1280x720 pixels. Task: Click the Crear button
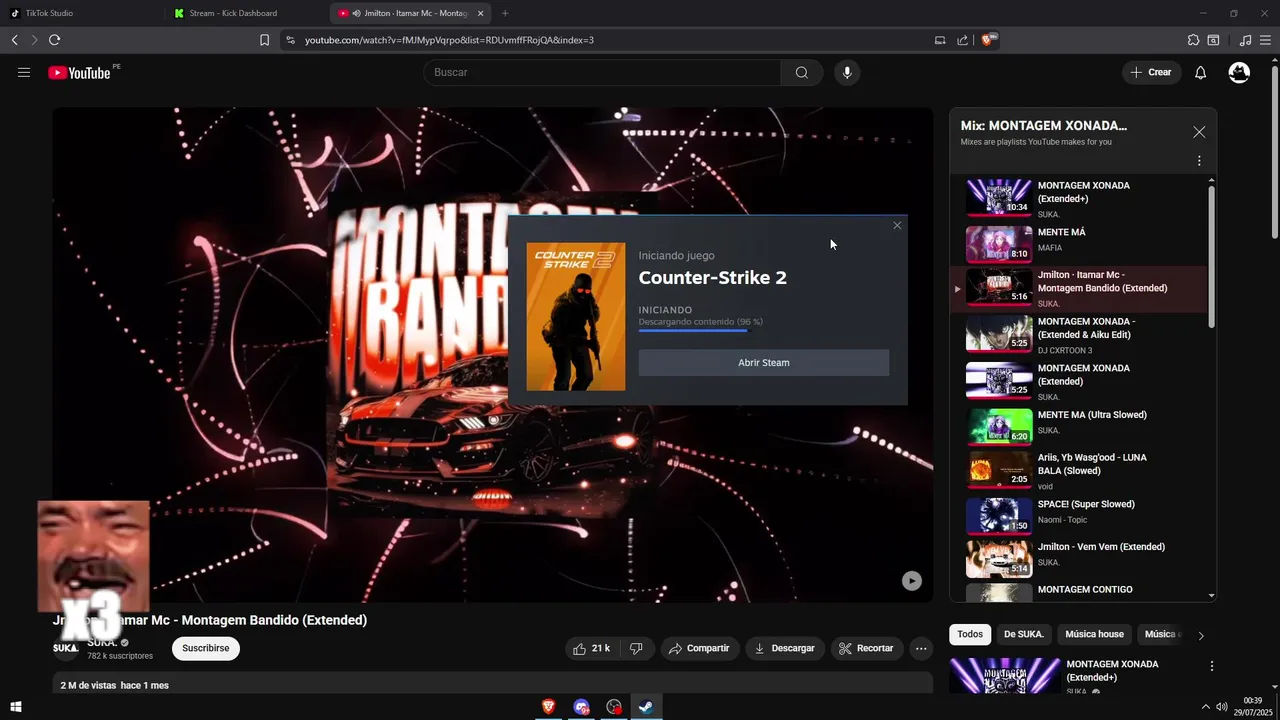[1151, 72]
